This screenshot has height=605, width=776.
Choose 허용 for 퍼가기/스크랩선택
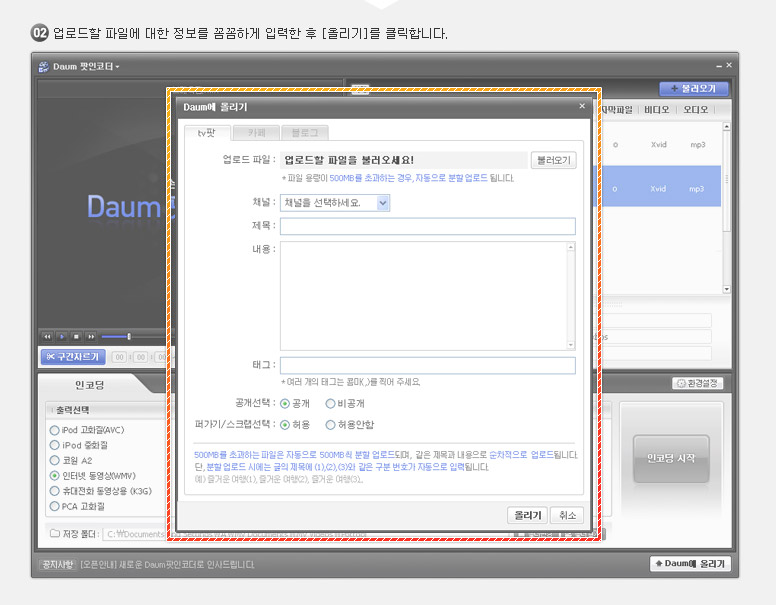[x=285, y=425]
